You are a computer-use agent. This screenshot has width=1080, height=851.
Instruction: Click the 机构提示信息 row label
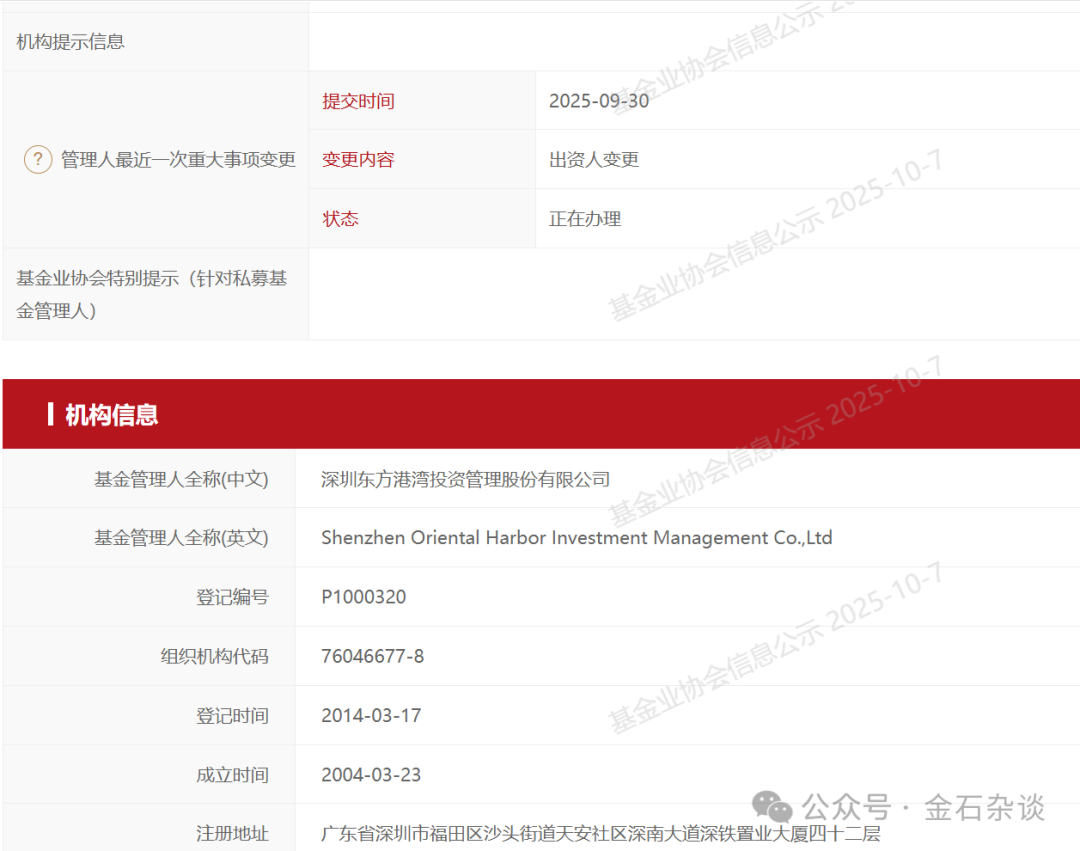pos(70,42)
